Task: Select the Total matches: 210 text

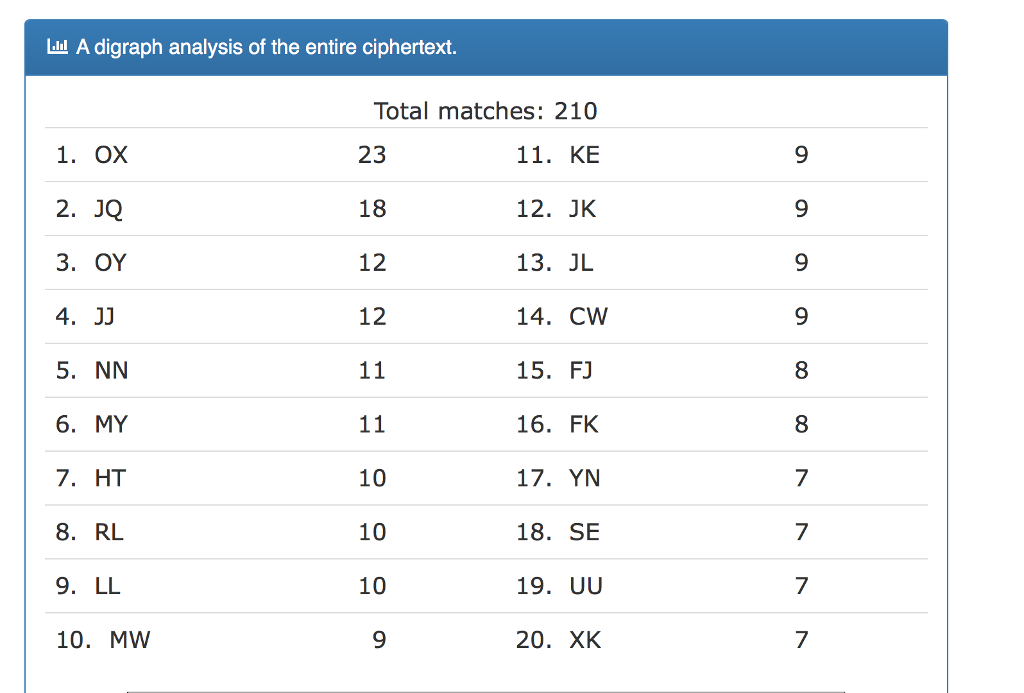Action: point(485,111)
